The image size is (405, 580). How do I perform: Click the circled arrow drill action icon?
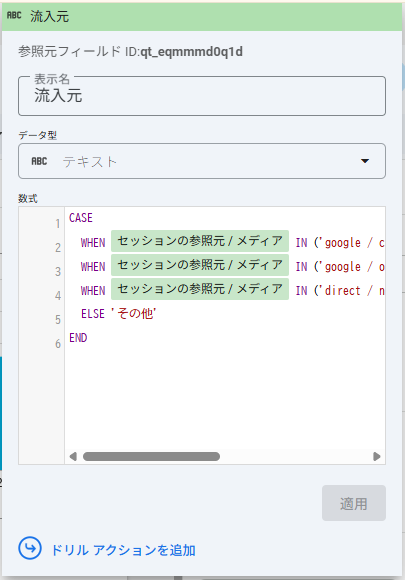tap(30, 548)
